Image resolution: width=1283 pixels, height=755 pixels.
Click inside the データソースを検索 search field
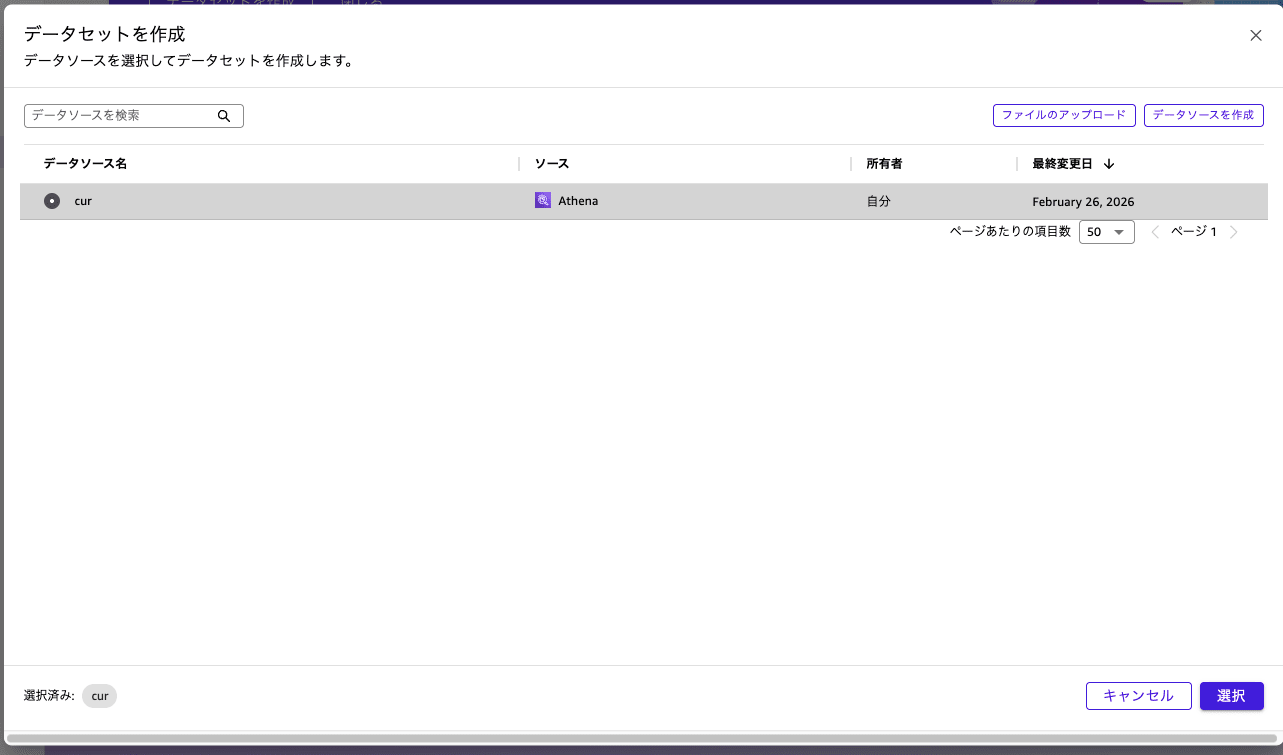120,115
